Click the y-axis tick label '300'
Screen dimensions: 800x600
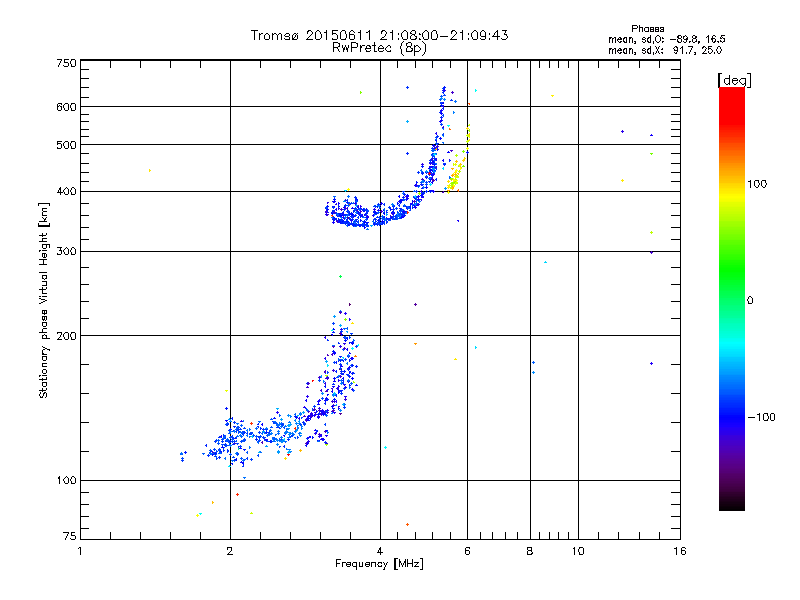click(x=66, y=252)
